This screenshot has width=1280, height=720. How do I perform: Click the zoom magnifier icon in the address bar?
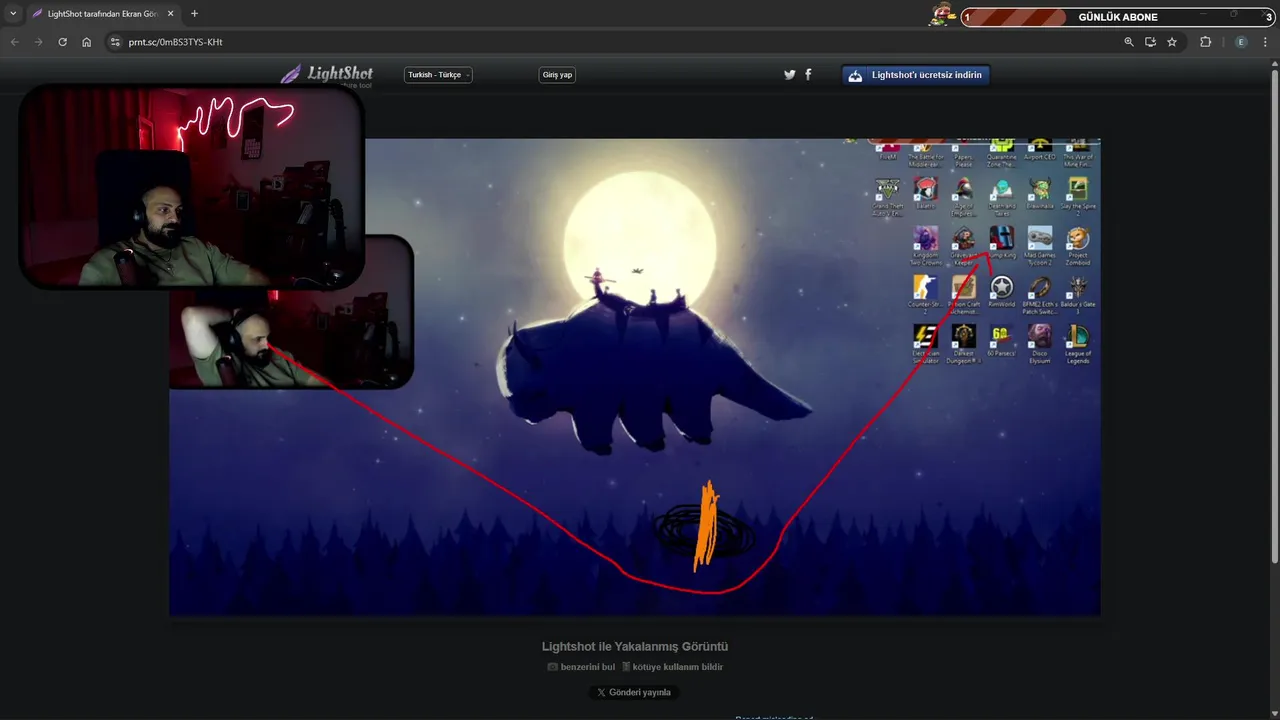[1129, 42]
